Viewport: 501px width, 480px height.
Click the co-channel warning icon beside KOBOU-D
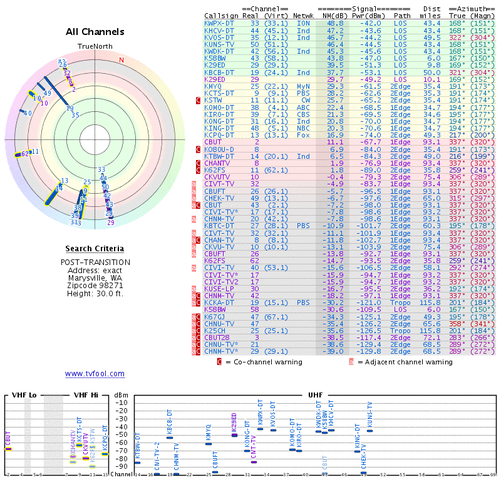pos(198,150)
